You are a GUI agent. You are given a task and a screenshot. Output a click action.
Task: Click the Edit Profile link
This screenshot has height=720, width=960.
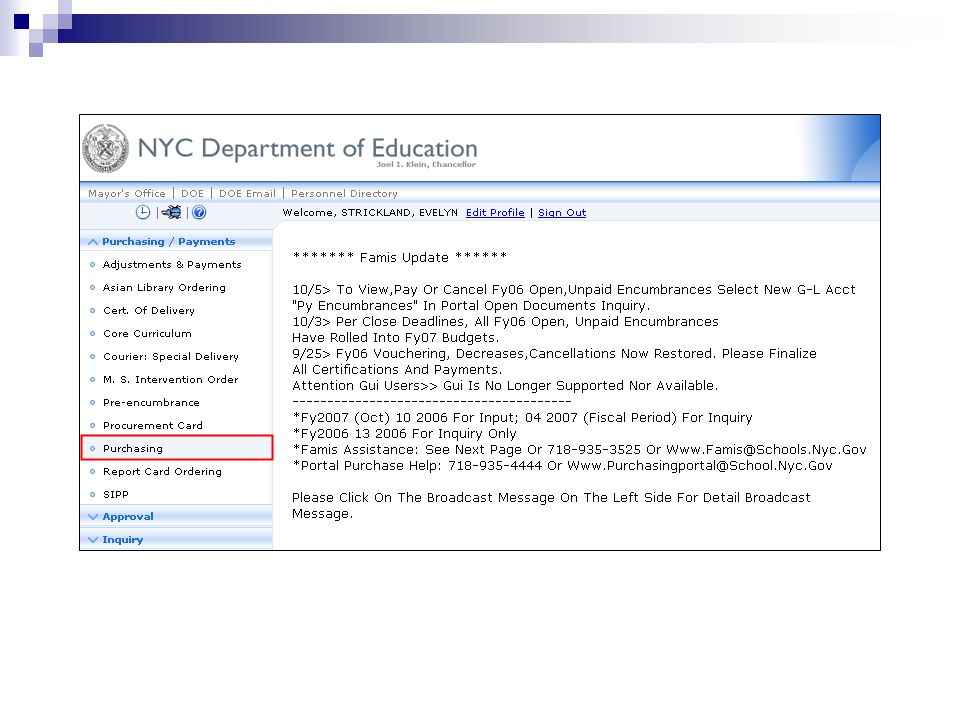coord(495,212)
